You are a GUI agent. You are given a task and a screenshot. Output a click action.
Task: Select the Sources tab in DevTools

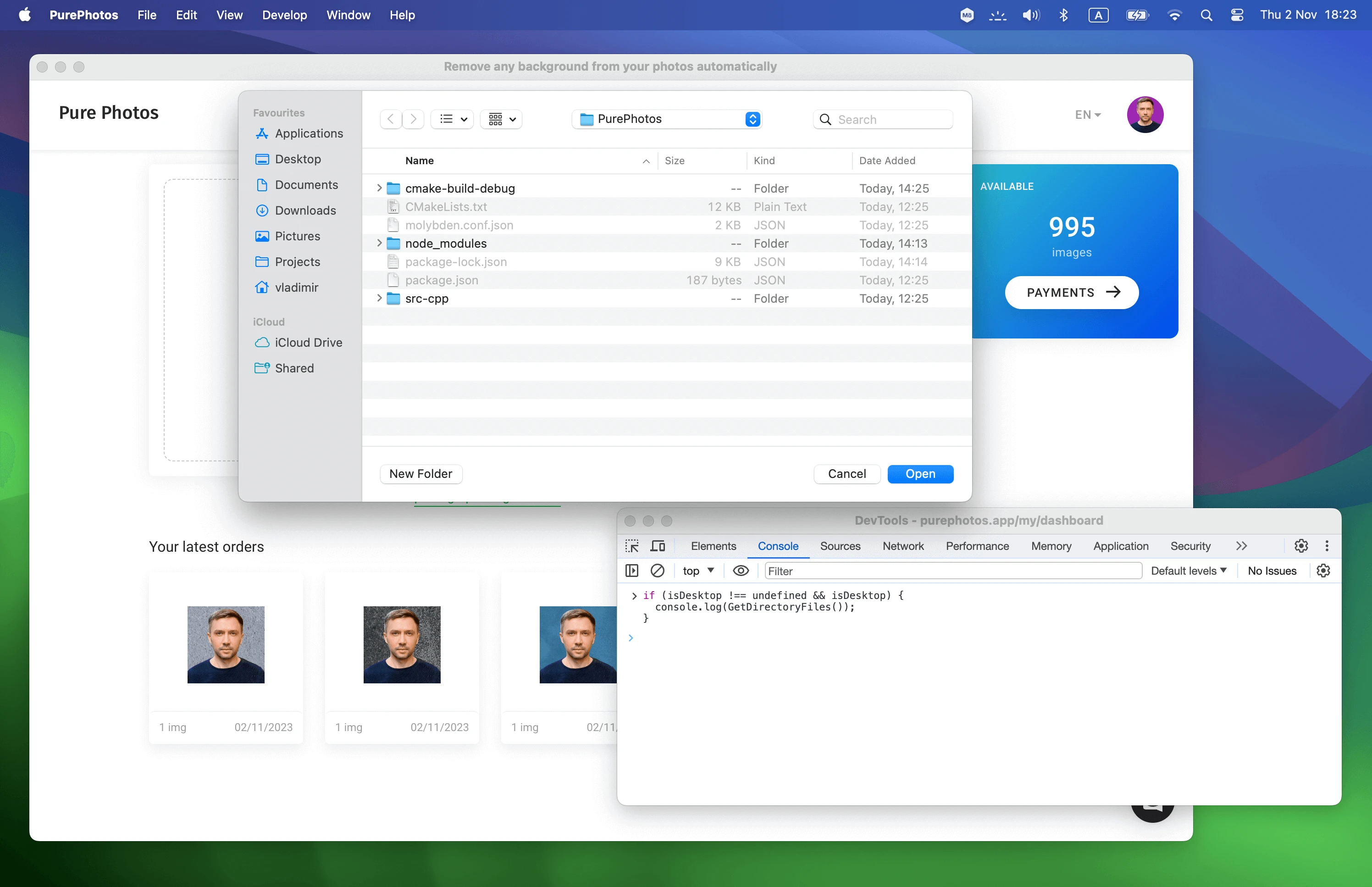(840, 545)
